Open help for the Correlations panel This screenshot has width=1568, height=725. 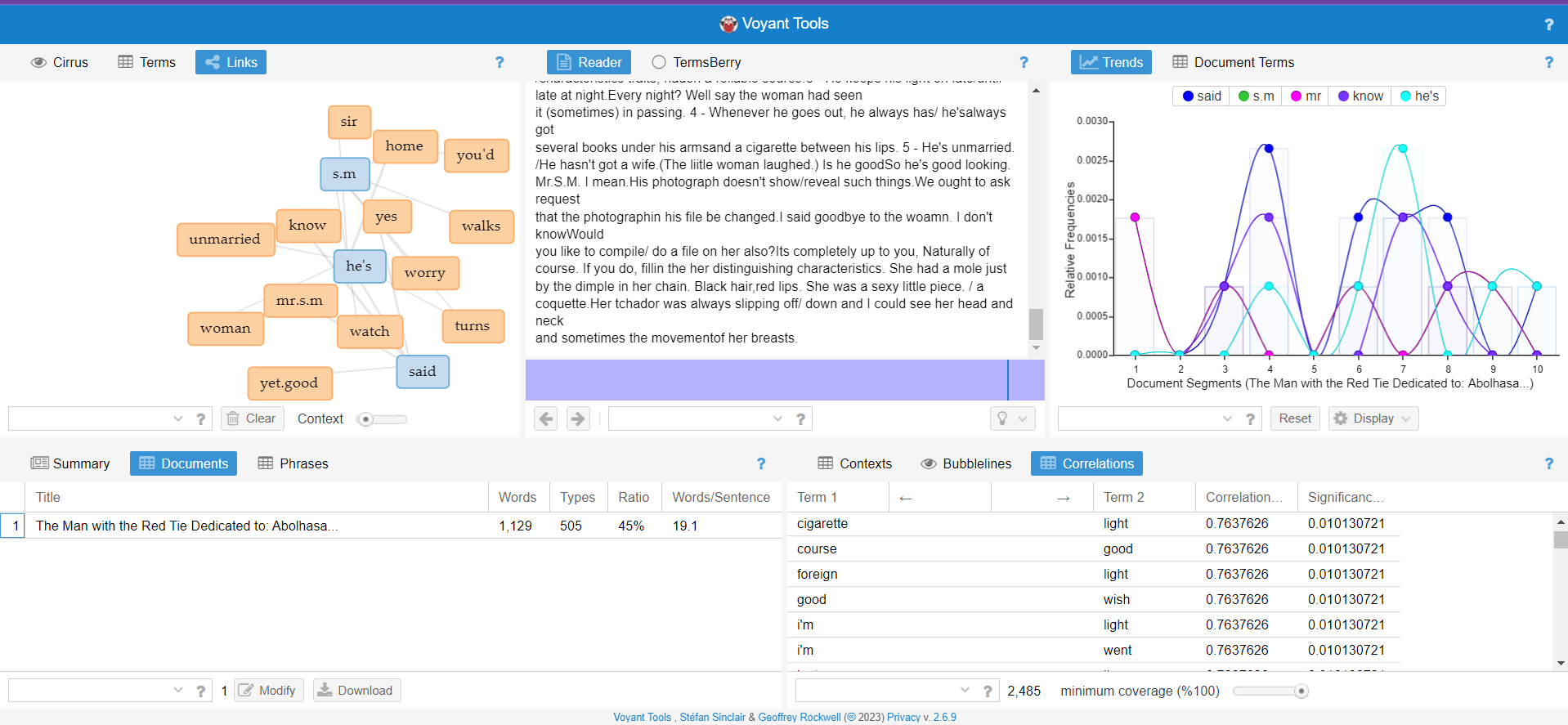1548,463
